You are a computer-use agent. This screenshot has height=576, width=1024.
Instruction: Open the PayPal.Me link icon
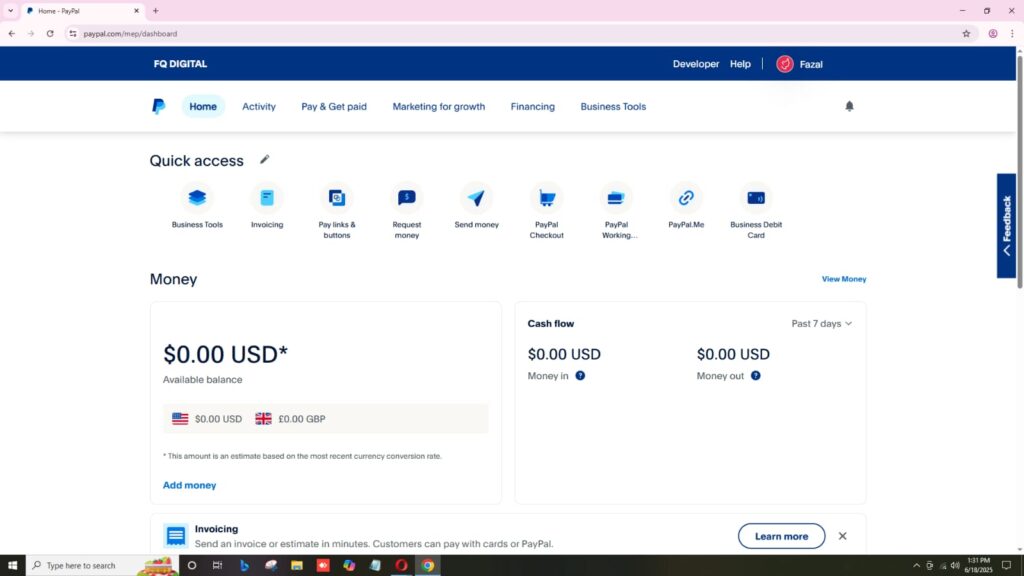(686, 198)
